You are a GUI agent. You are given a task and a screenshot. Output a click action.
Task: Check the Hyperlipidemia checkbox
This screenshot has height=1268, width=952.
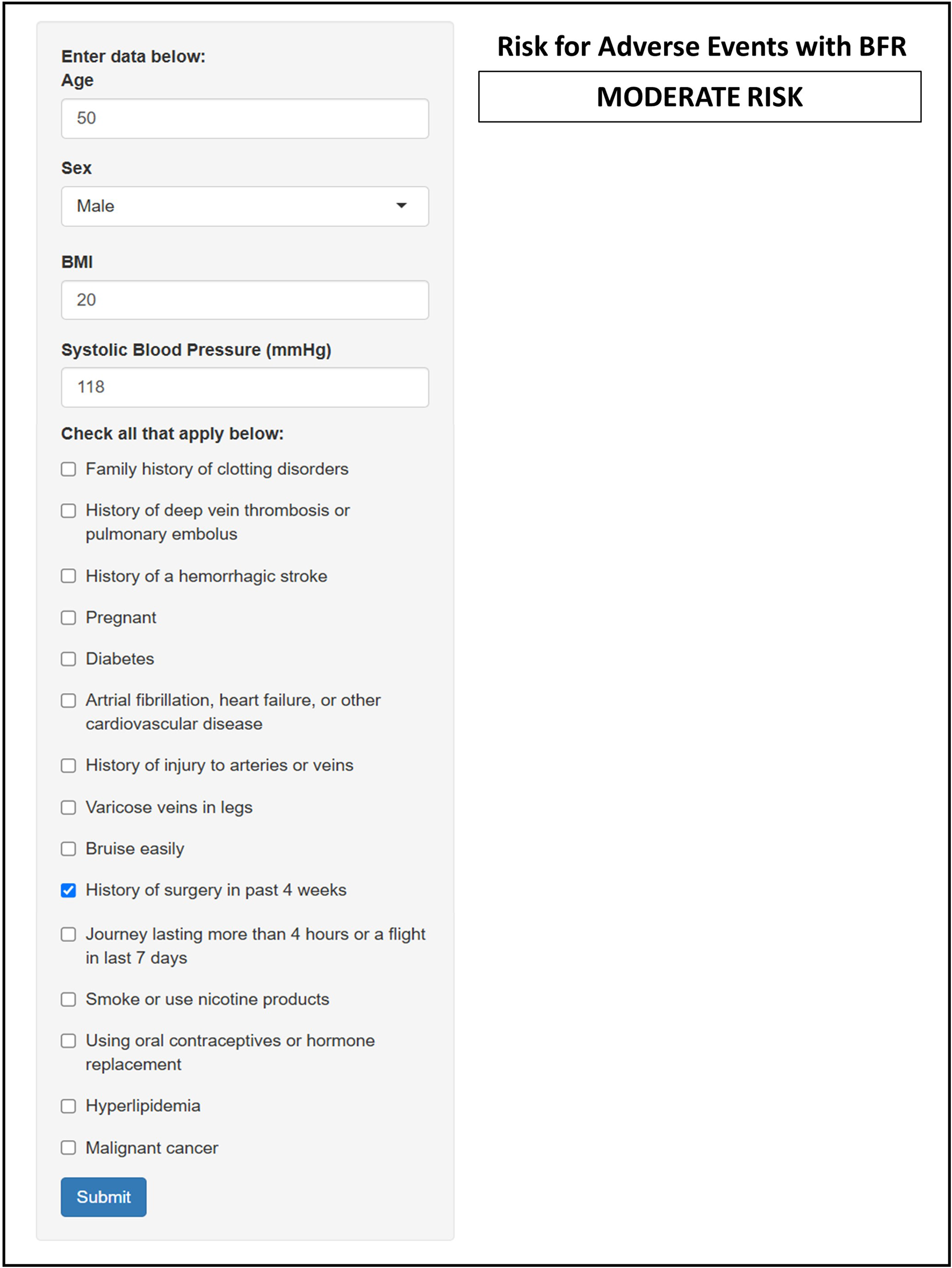click(x=69, y=1106)
